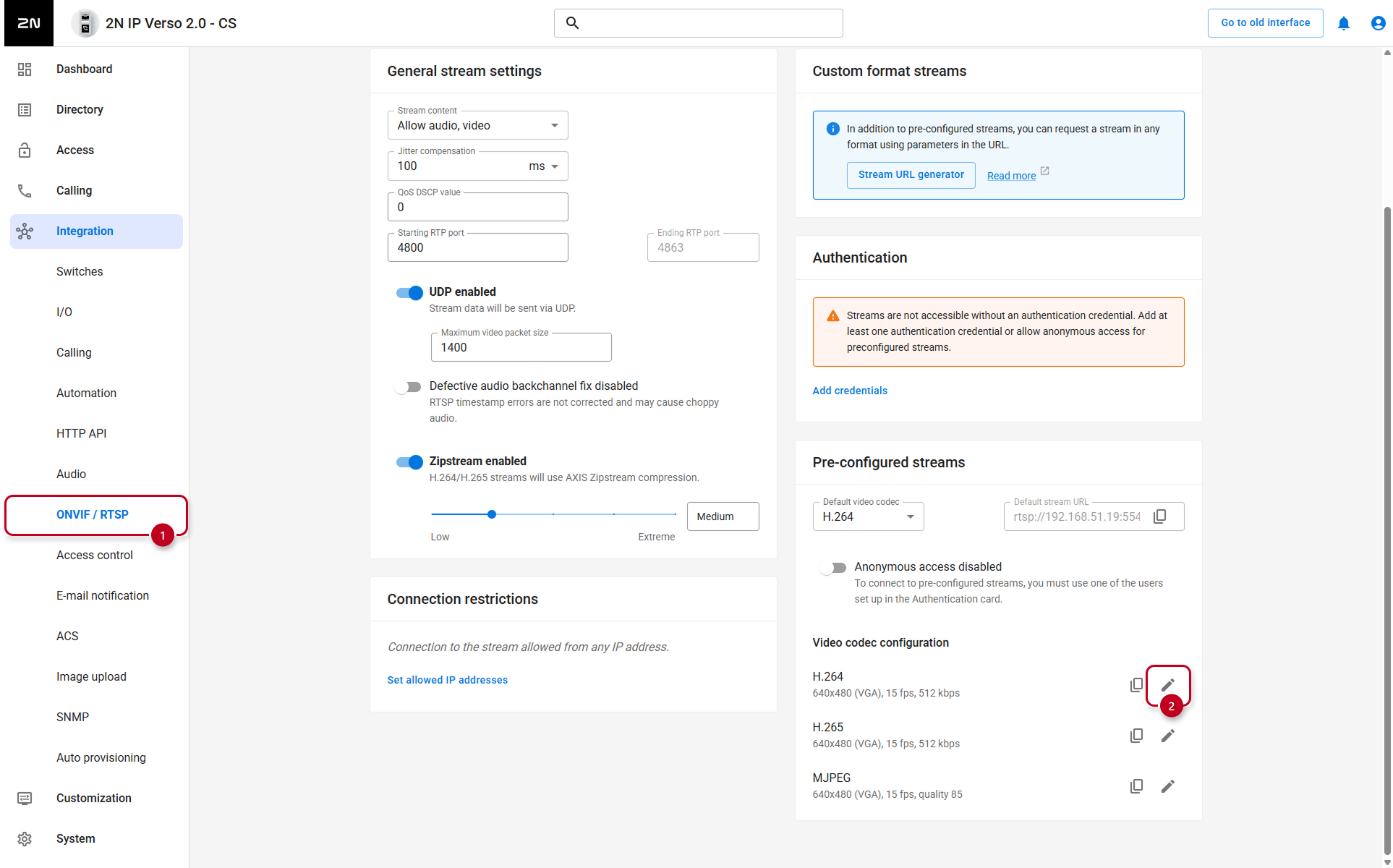Click the Add credentials link
Image resolution: width=1393 pixels, height=868 pixels.
point(850,391)
